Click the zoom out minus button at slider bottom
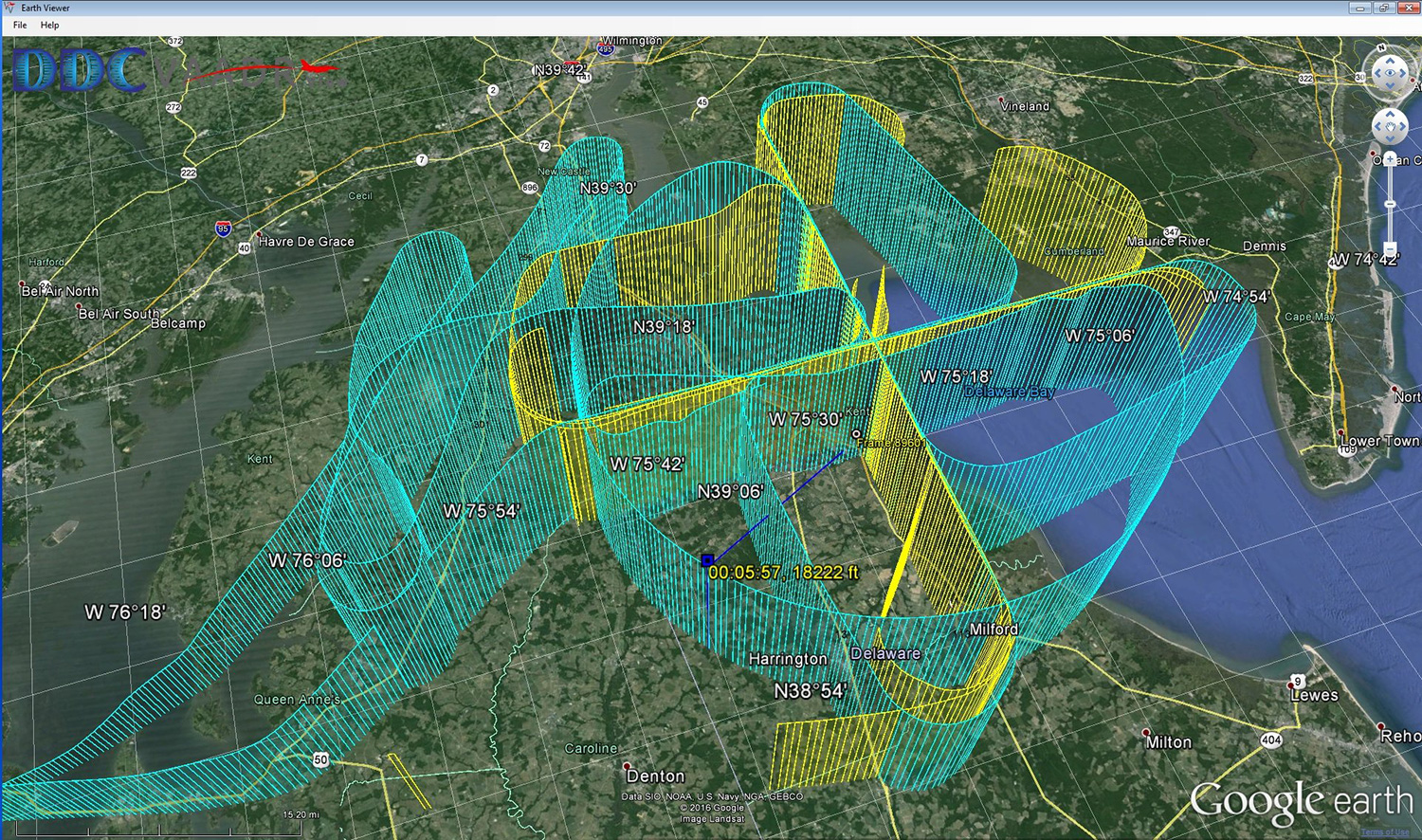 coord(1391,248)
